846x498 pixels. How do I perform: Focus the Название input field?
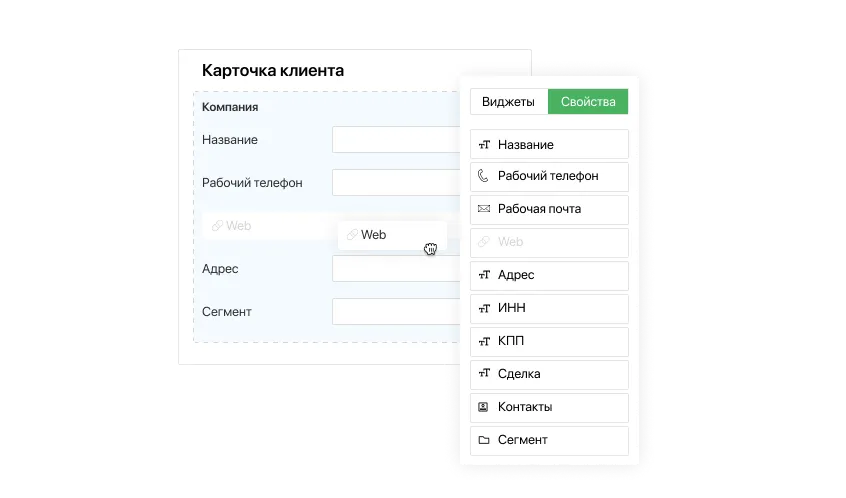[396, 140]
